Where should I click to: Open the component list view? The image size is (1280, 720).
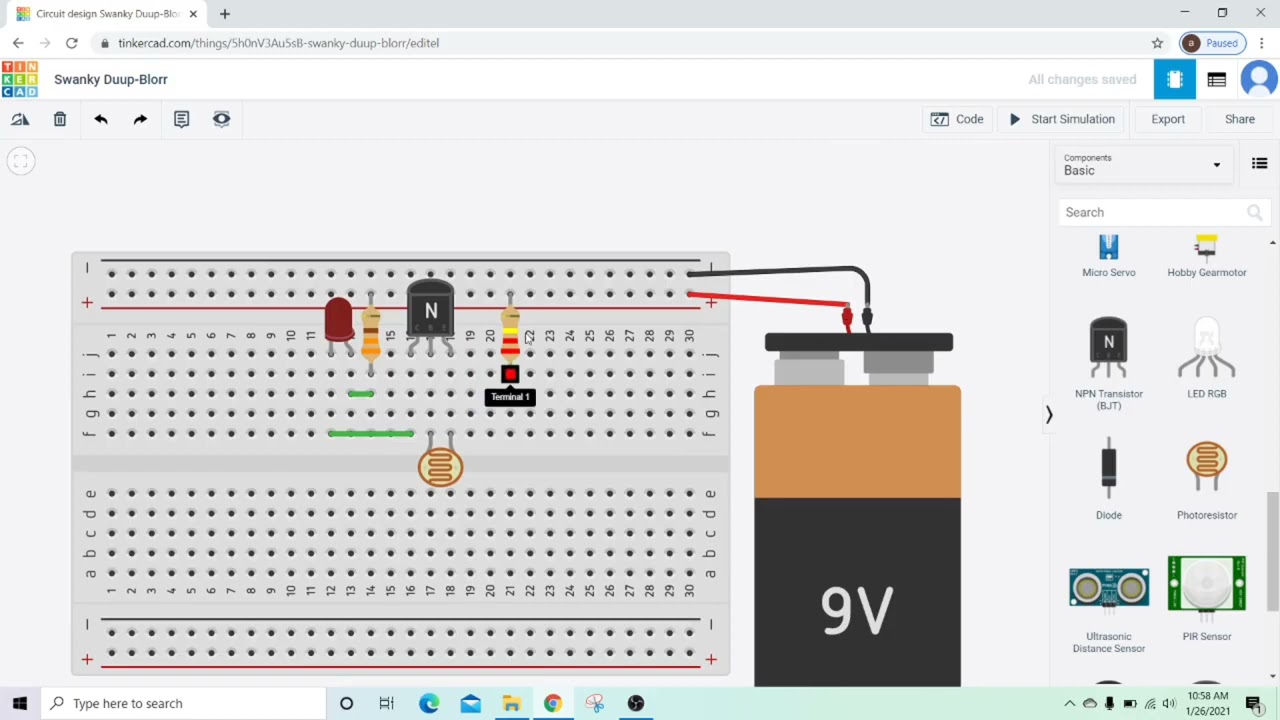[x=1217, y=79]
